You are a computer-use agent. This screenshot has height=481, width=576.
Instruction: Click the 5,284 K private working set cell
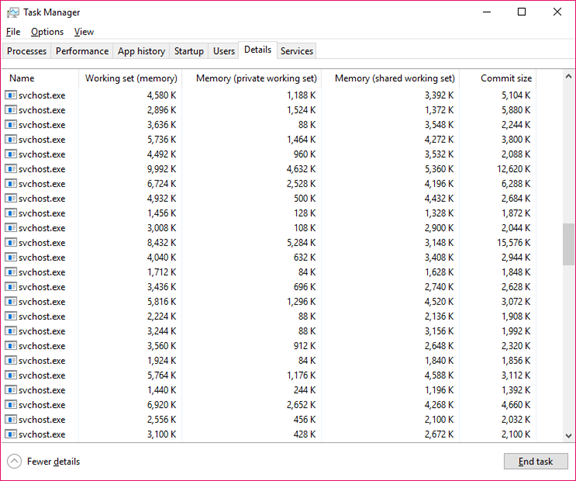[x=301, y=243]
